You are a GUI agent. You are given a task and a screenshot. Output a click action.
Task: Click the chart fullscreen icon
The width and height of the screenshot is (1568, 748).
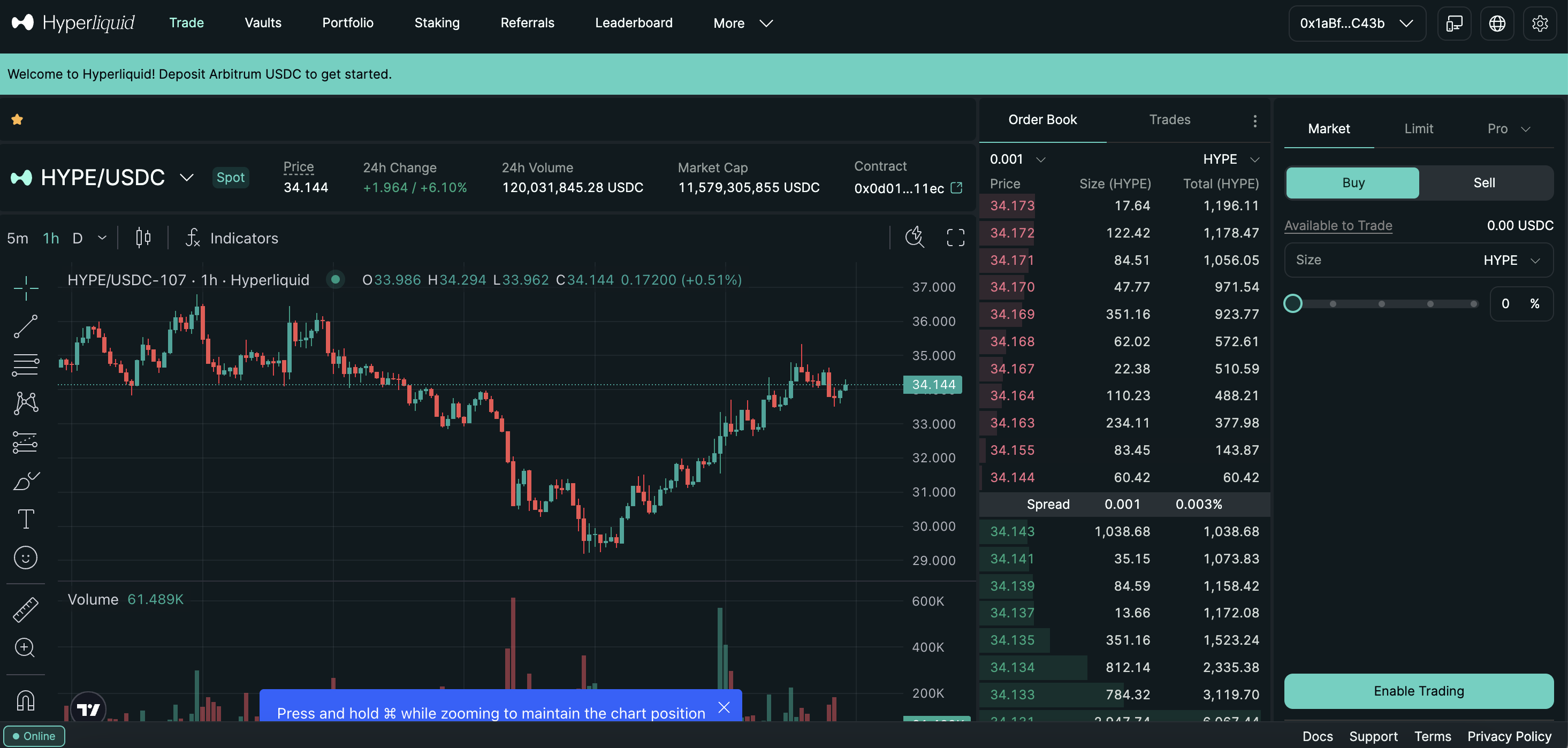tap(955, 238)
